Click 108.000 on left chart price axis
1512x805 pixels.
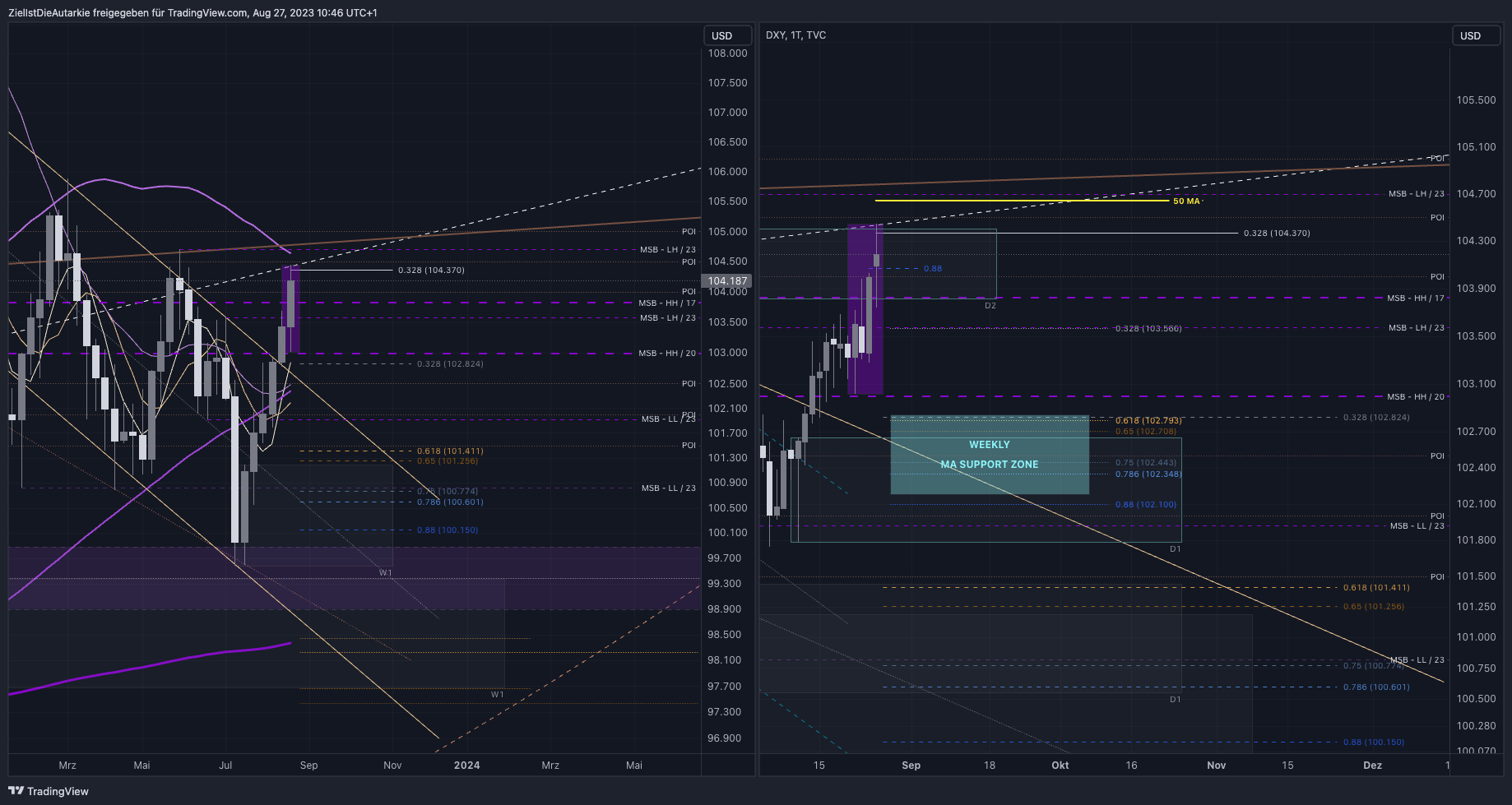tap(727, 53)
